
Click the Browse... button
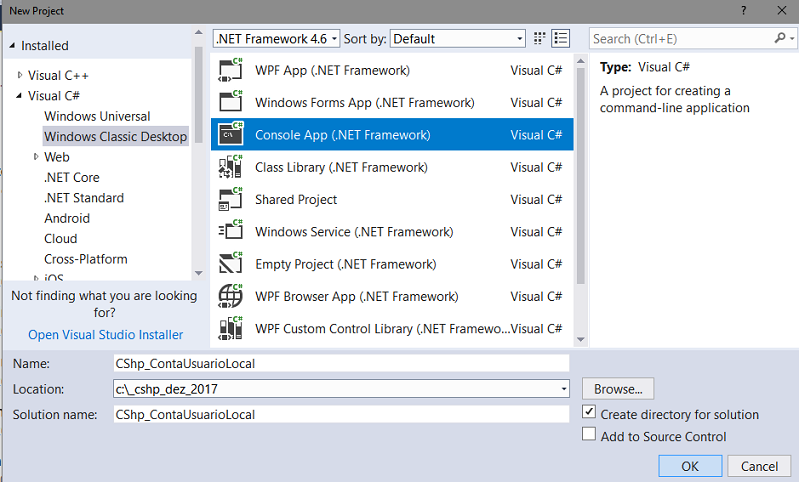618,389
